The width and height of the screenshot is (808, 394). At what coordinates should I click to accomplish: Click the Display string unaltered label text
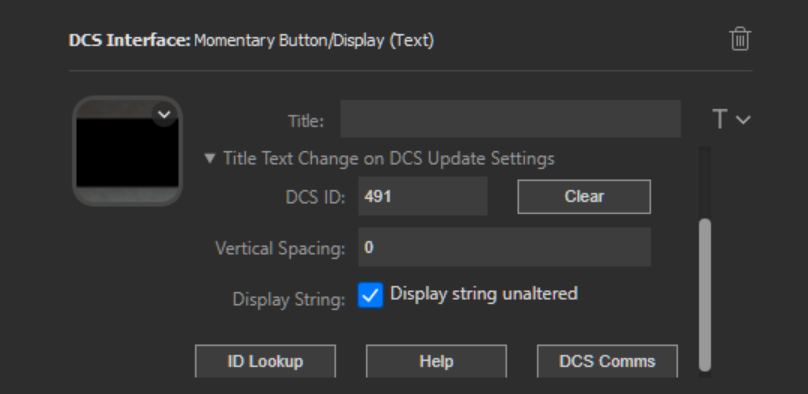[484, 294]
